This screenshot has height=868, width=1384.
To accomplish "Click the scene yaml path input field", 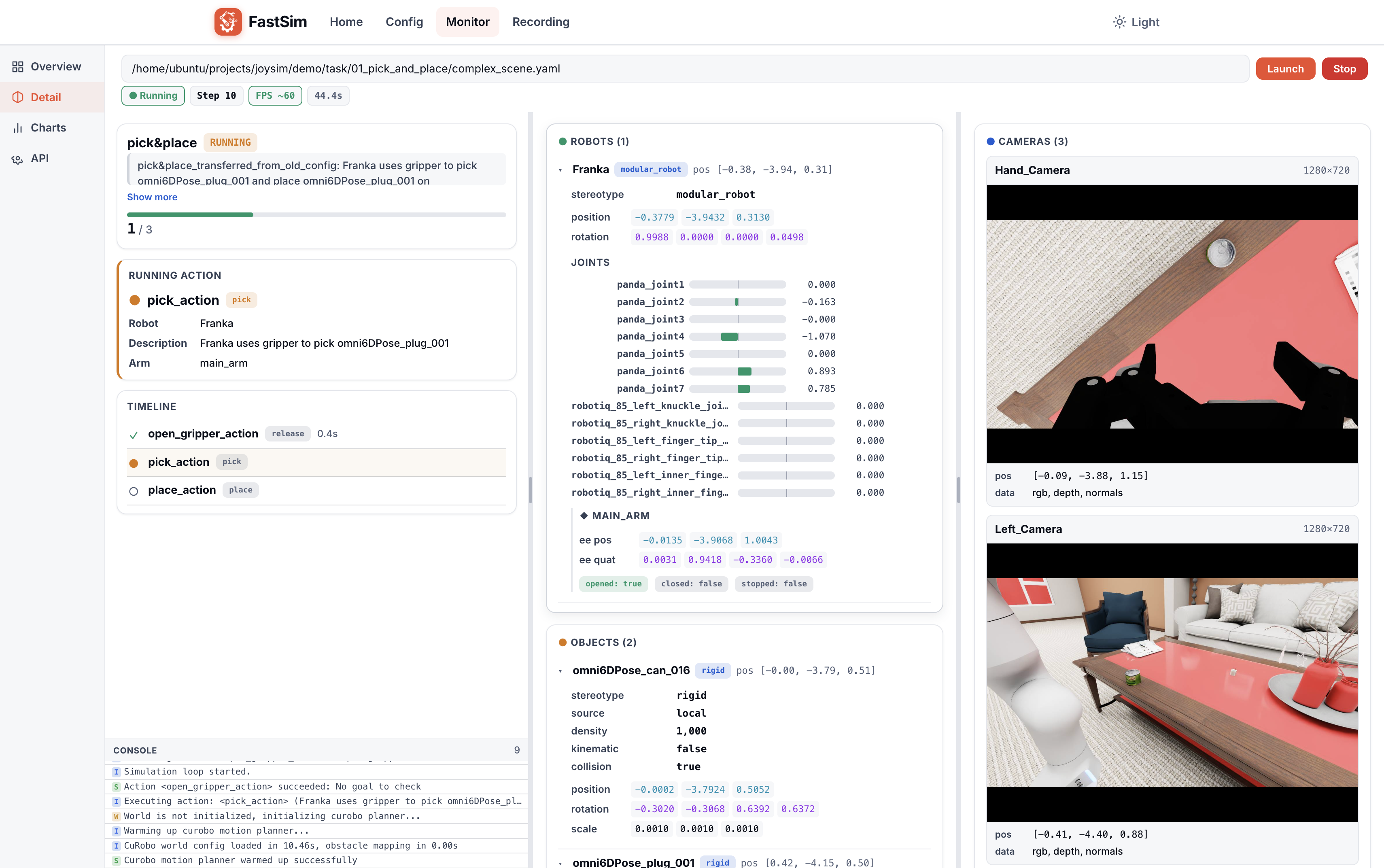I will click(x=685, y=68).
